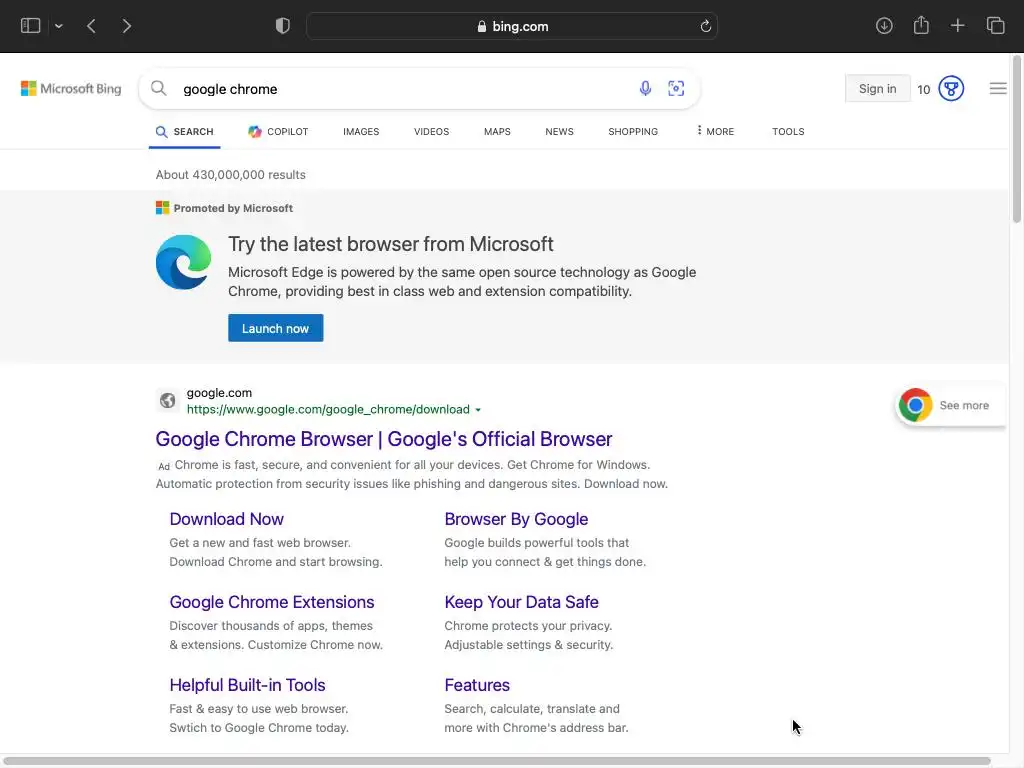Screen dimensions: 1024x768
Task: Open the Keep Your Data Safe link
Action: point(521,602)
